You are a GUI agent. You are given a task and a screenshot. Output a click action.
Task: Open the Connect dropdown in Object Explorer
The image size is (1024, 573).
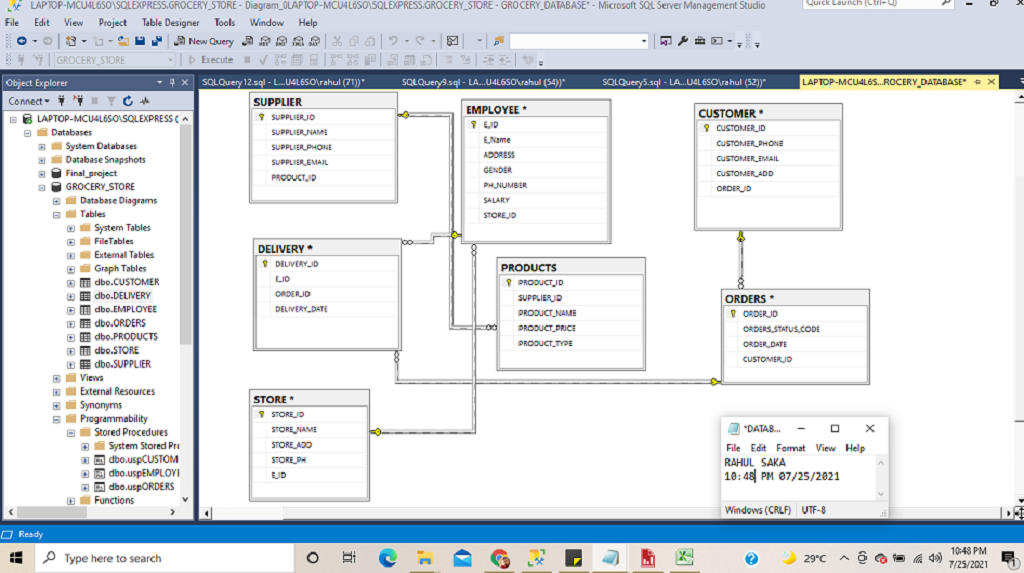(x=29, y=101)
